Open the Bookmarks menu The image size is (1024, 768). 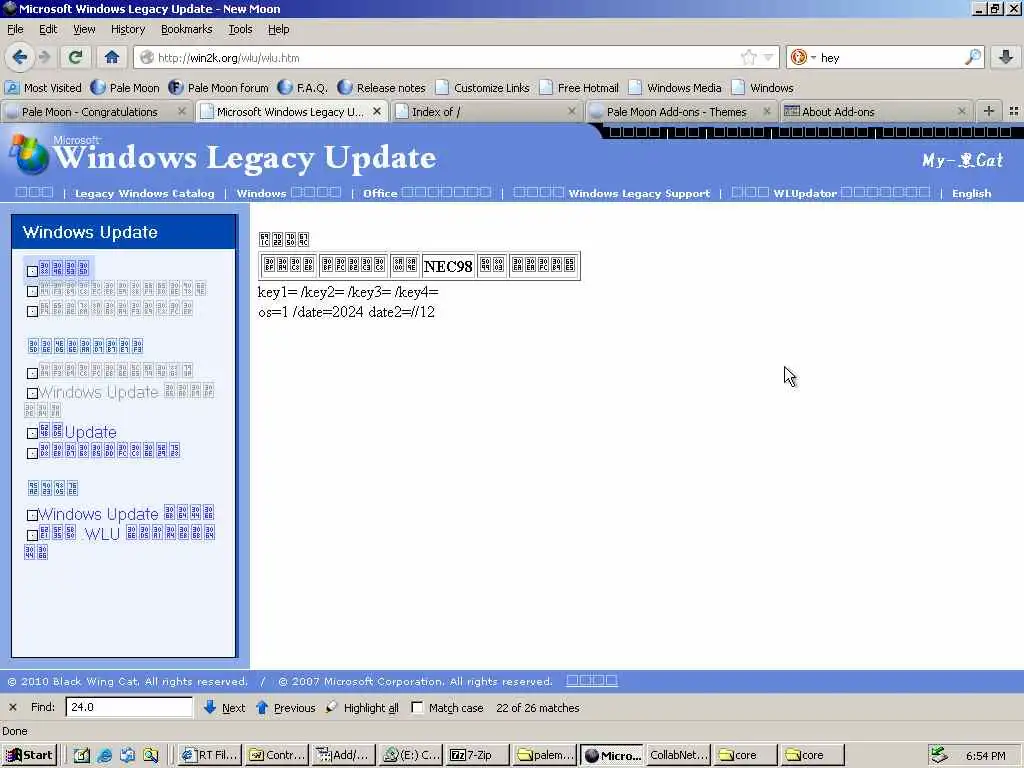(187, 29)
